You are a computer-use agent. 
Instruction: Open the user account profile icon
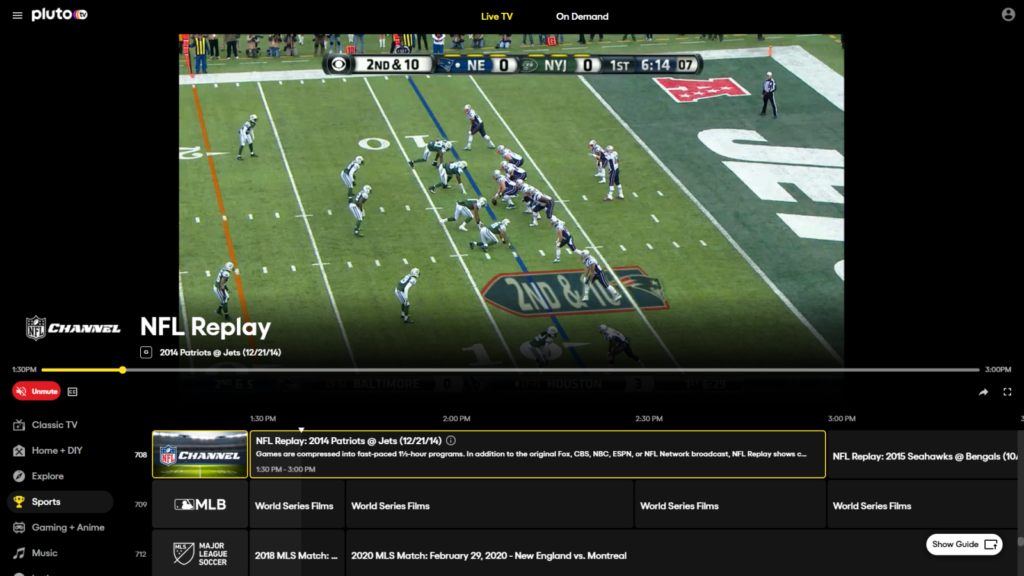[x=1008, y=14]
